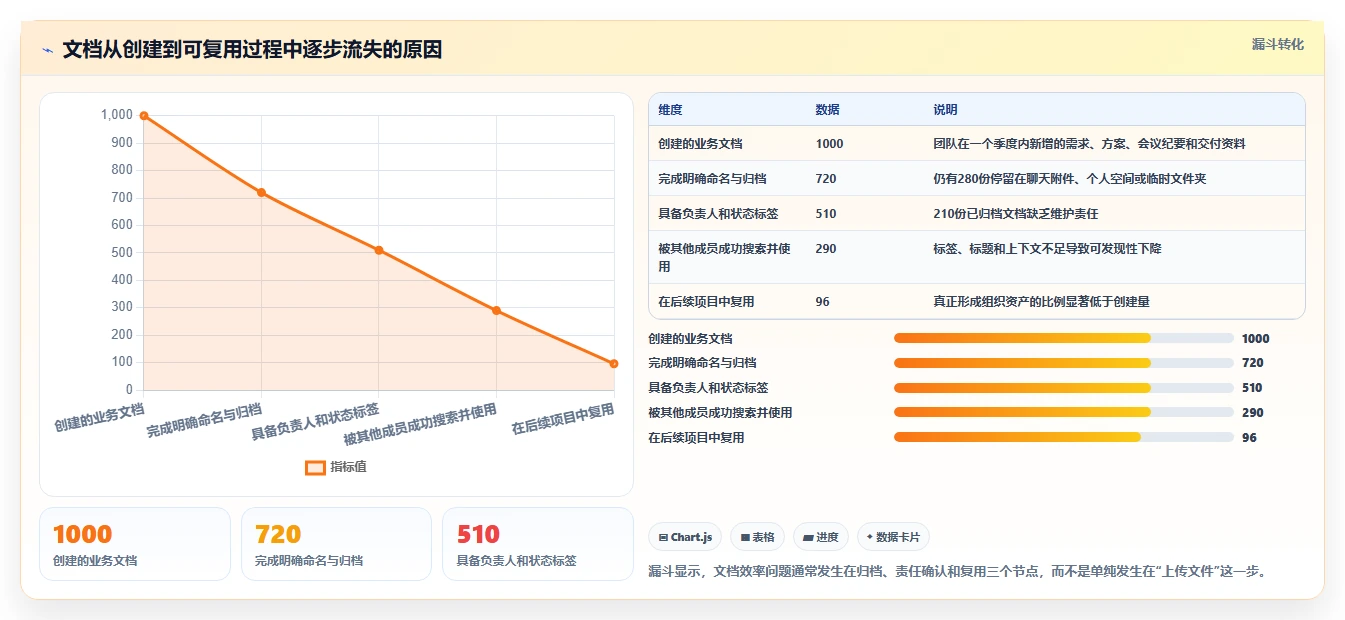Click the progress value 96 label

tap(1249, 437)
